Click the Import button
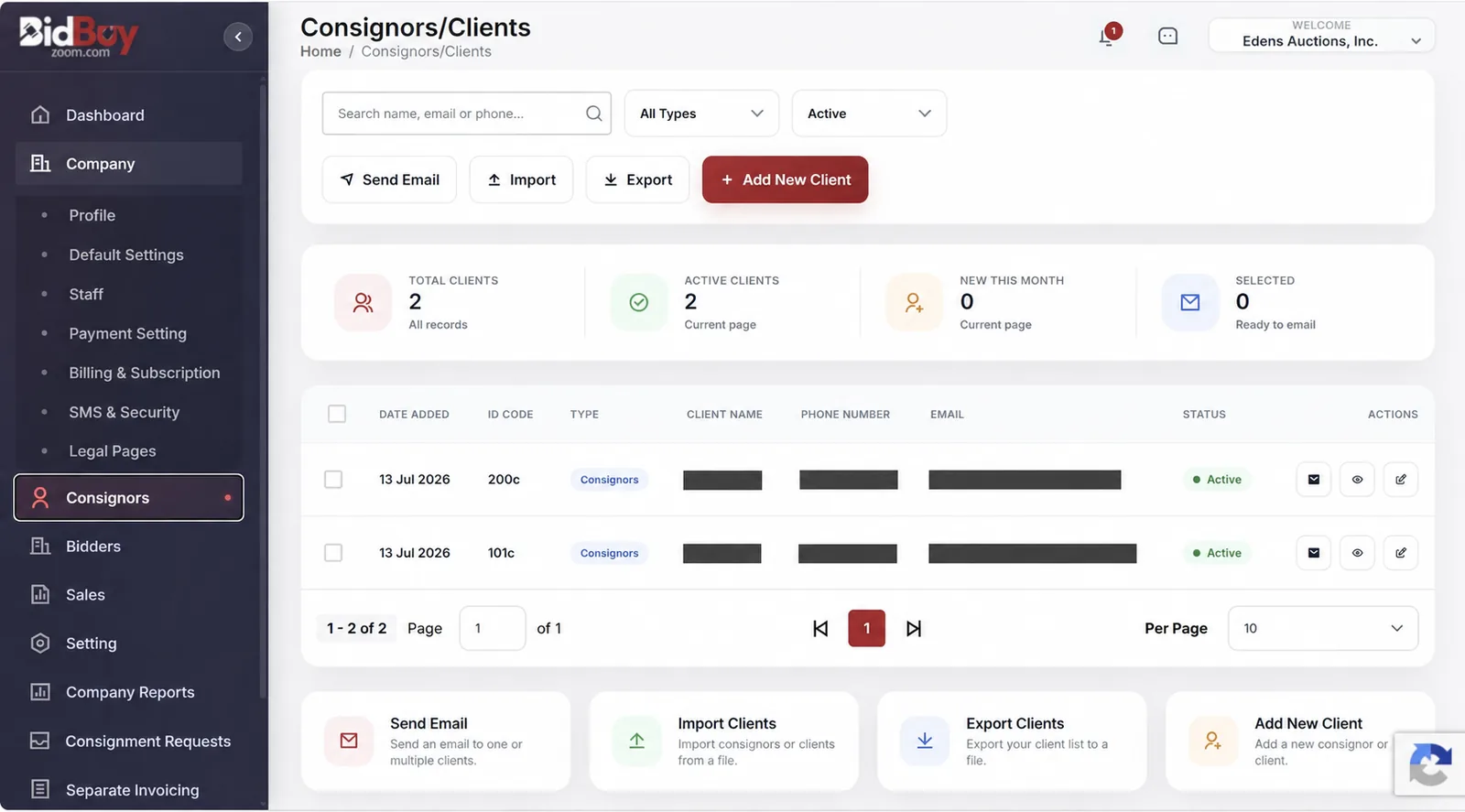The width and height of the screenshot is (1465, 812). (x=521, y=179)
